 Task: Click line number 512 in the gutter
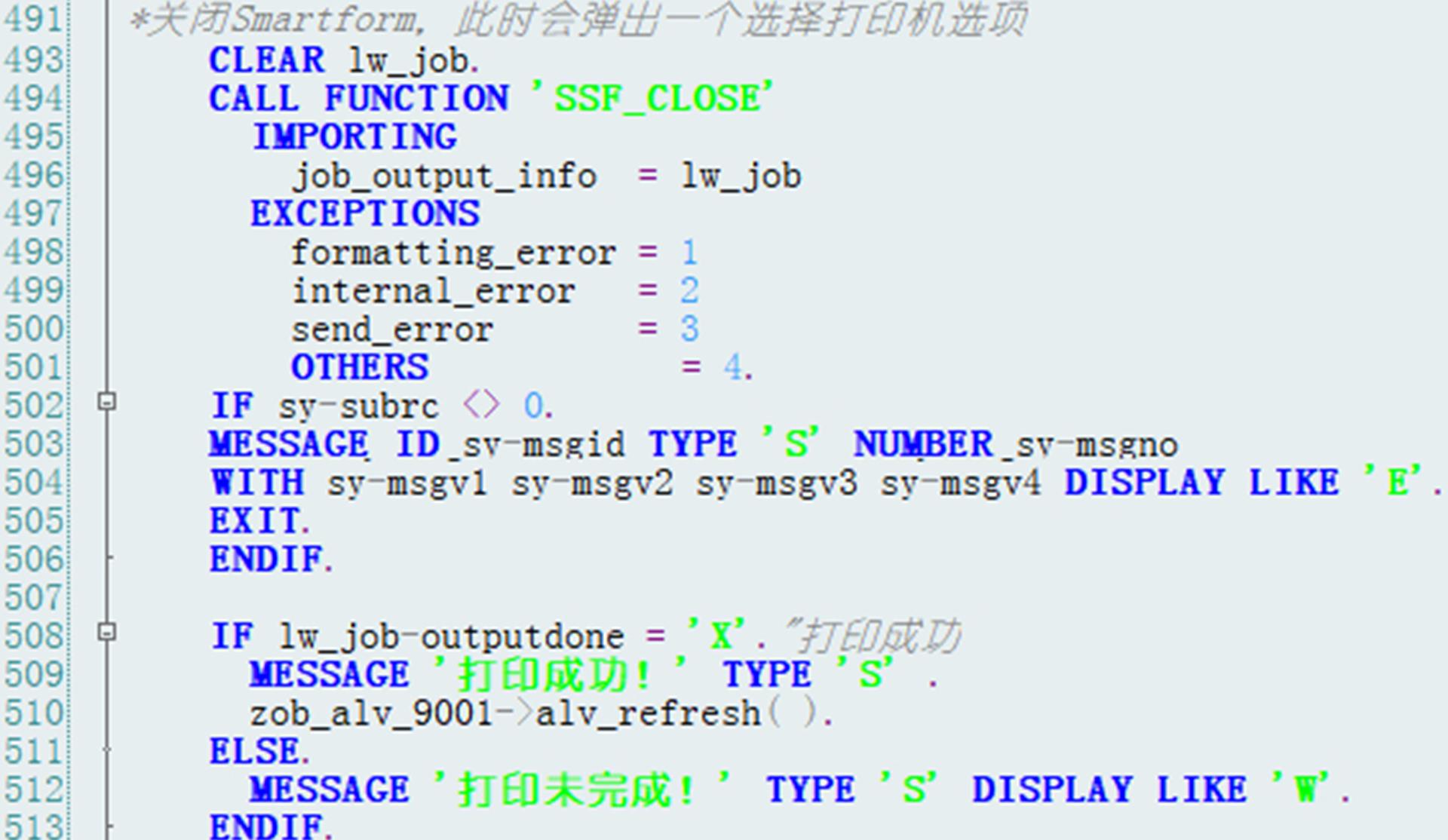[x=32, y=790]
